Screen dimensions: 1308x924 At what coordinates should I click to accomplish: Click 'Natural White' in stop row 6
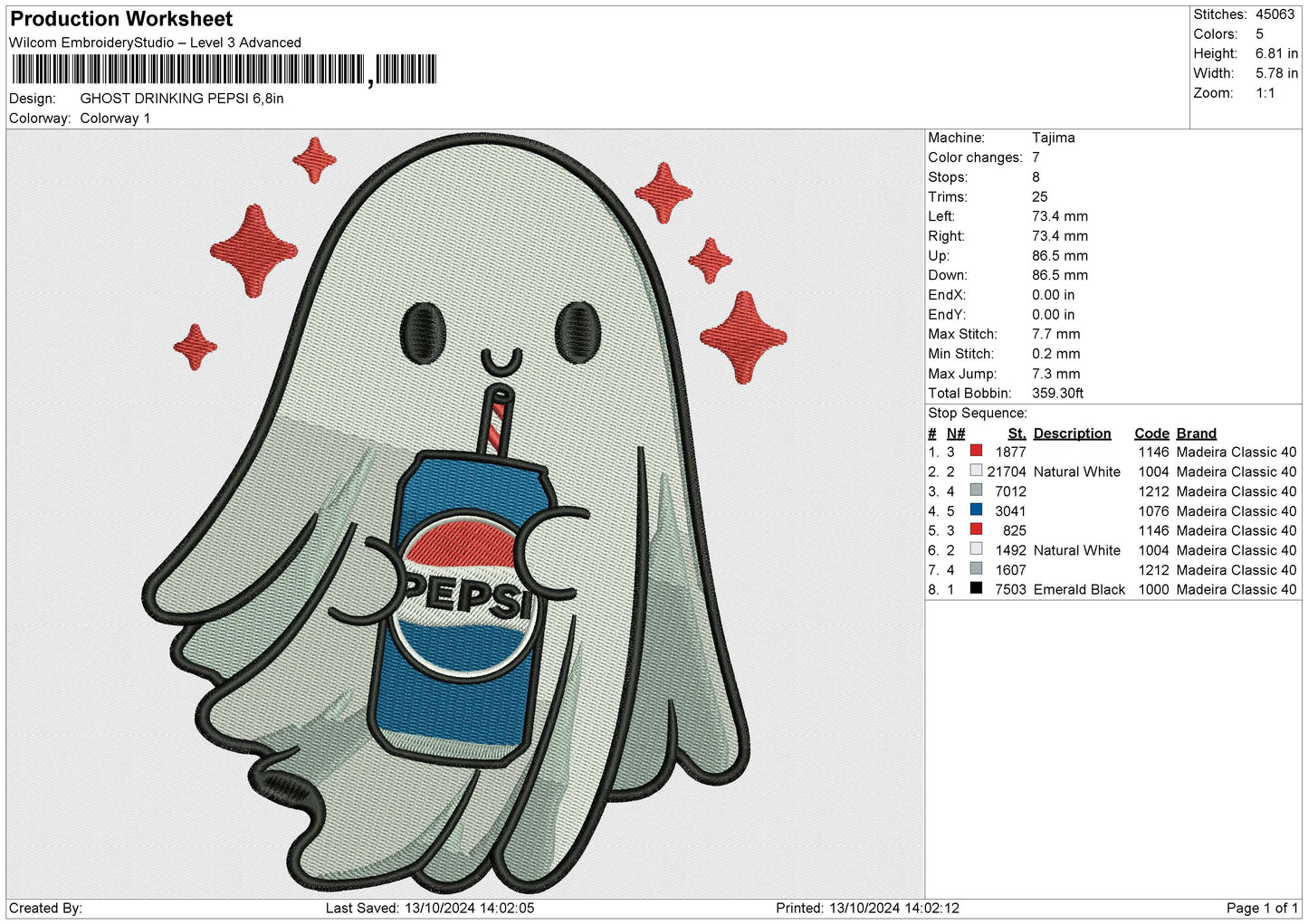1077,551
